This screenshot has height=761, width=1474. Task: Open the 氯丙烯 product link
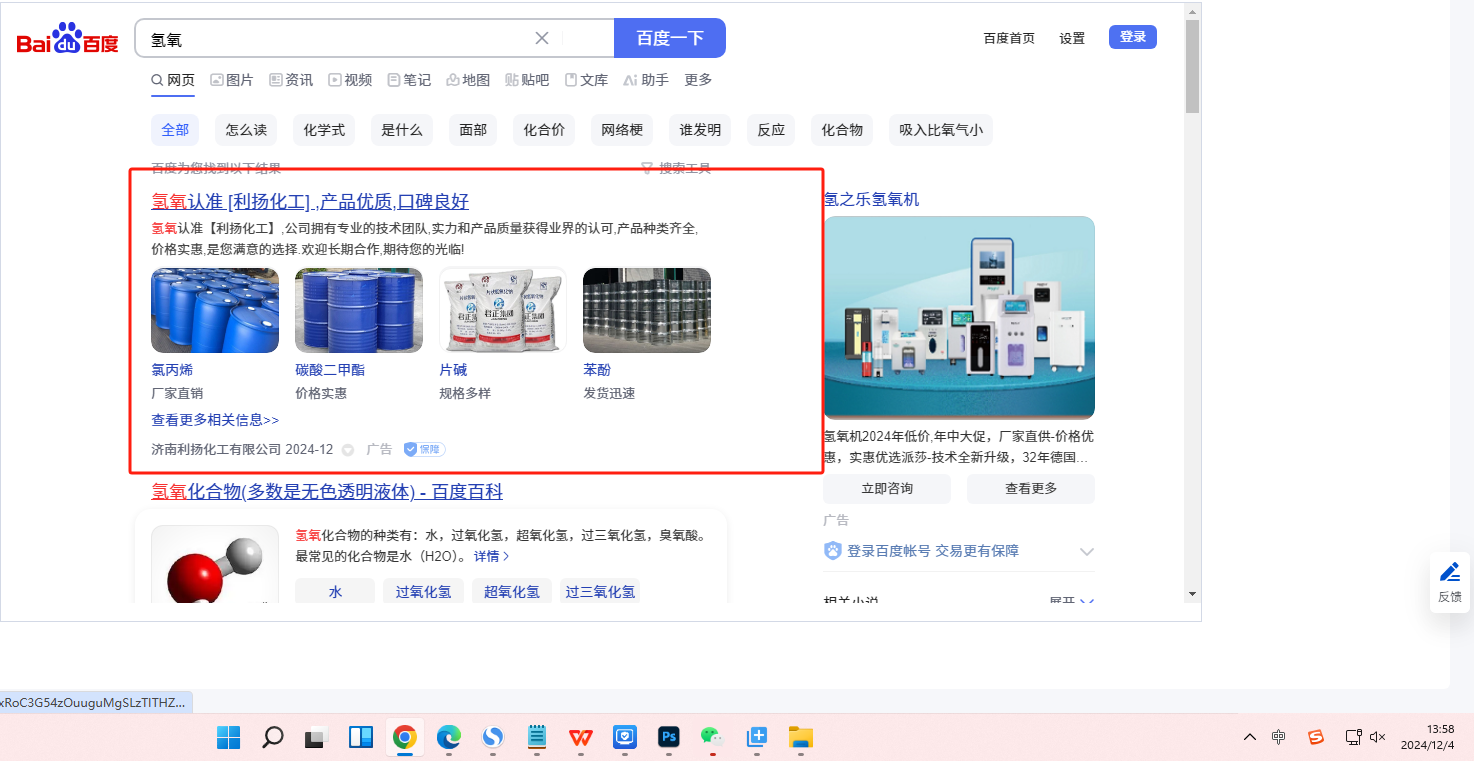pos(172,370)
